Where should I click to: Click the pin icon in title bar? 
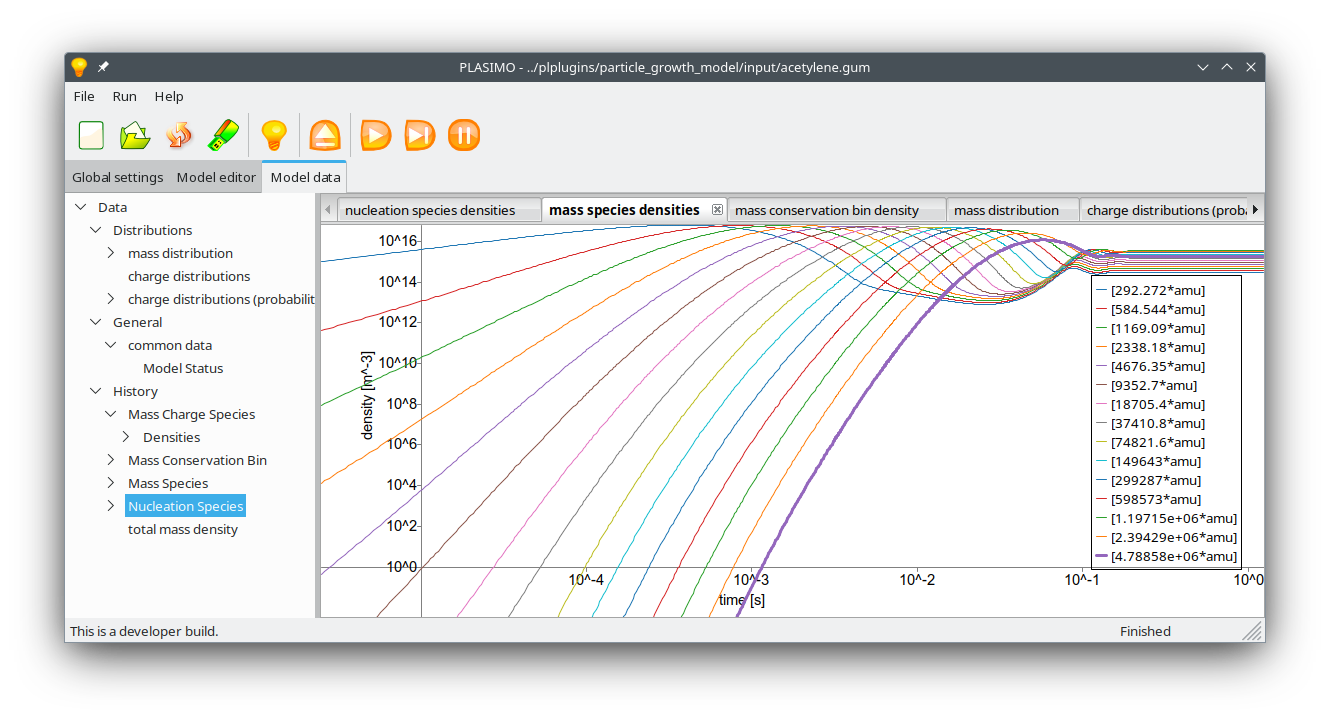[x=103, y=67]
